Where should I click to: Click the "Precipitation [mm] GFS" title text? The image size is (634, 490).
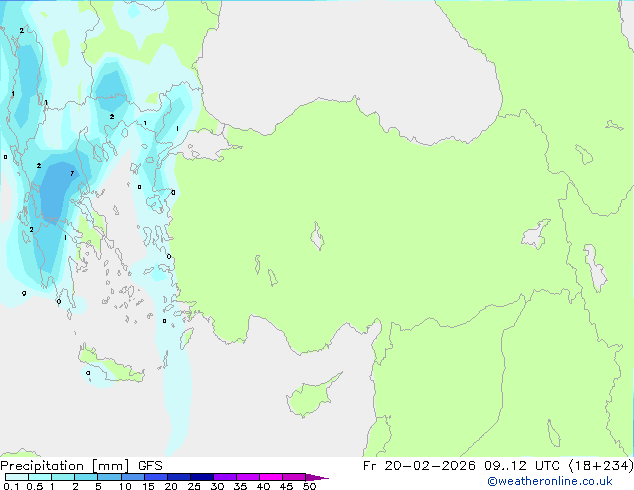(81, 466)
